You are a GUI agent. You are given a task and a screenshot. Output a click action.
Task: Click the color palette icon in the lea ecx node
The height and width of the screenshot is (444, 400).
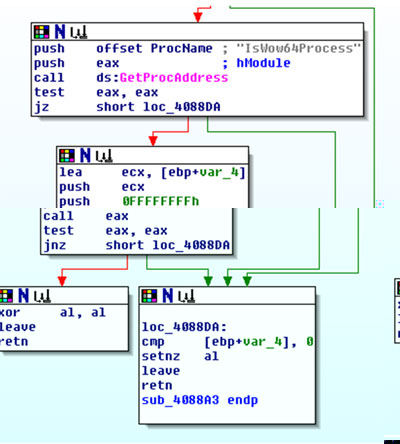pos(67,156)
